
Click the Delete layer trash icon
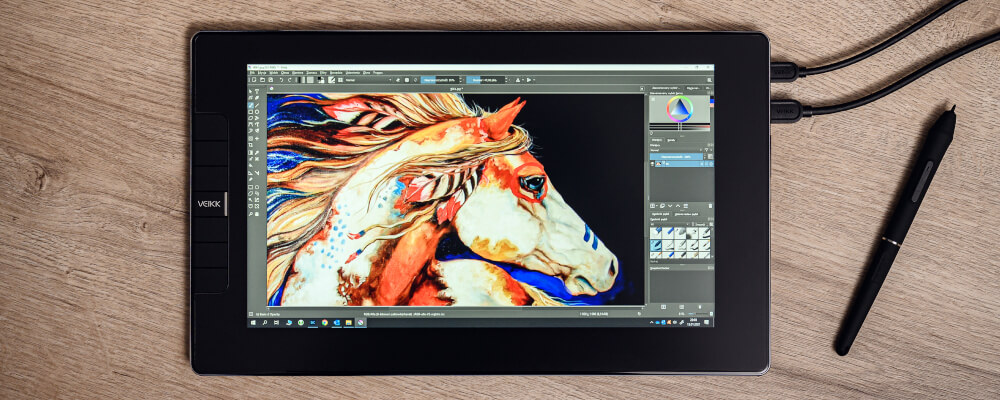(x=710, y=205)
